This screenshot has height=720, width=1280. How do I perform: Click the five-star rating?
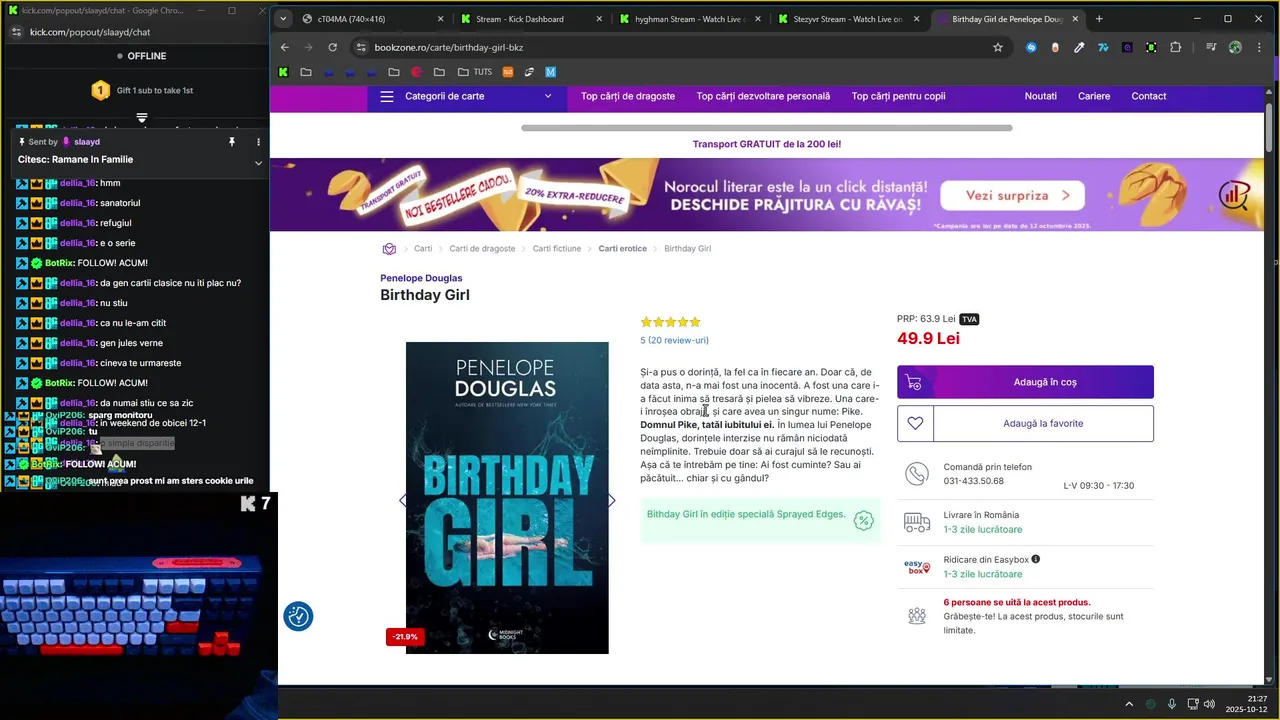670,322
